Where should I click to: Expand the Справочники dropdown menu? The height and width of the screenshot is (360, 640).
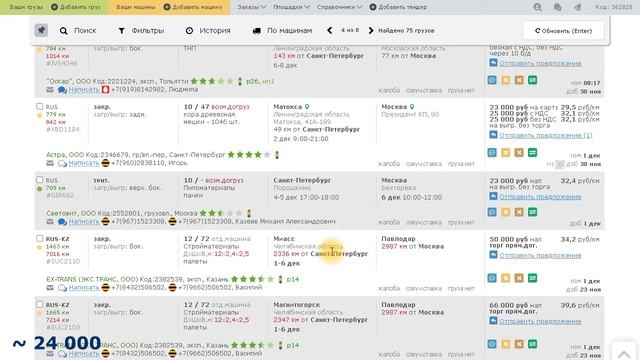pos(339,7)
